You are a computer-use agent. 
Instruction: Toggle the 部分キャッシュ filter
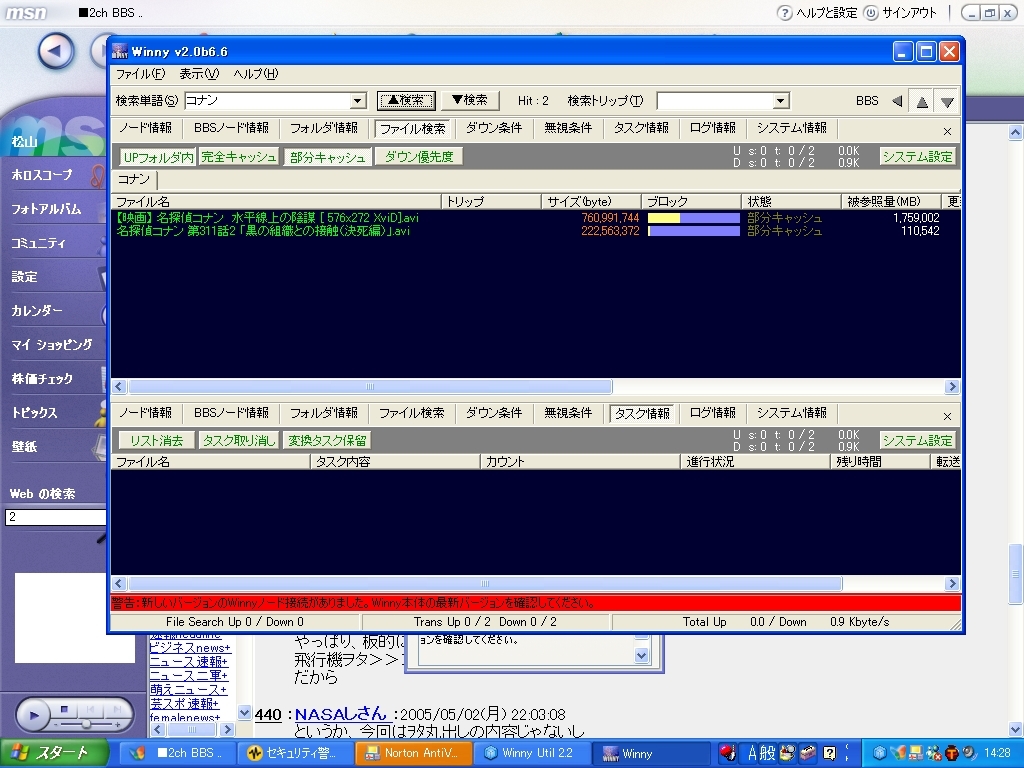(x=328, y=157)
